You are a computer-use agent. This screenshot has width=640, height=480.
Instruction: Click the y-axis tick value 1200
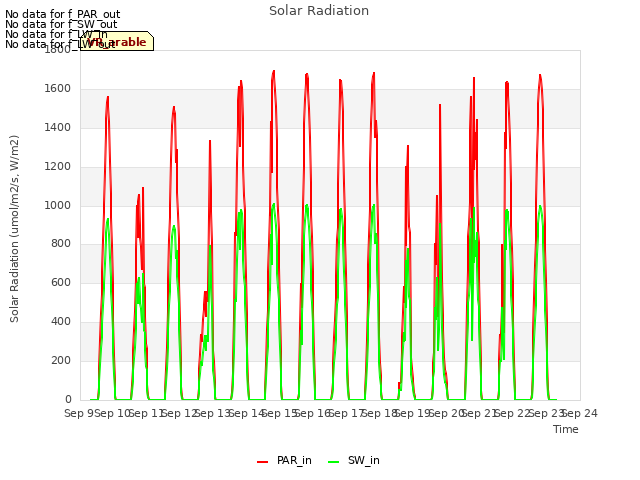click(x=58, y=166)
